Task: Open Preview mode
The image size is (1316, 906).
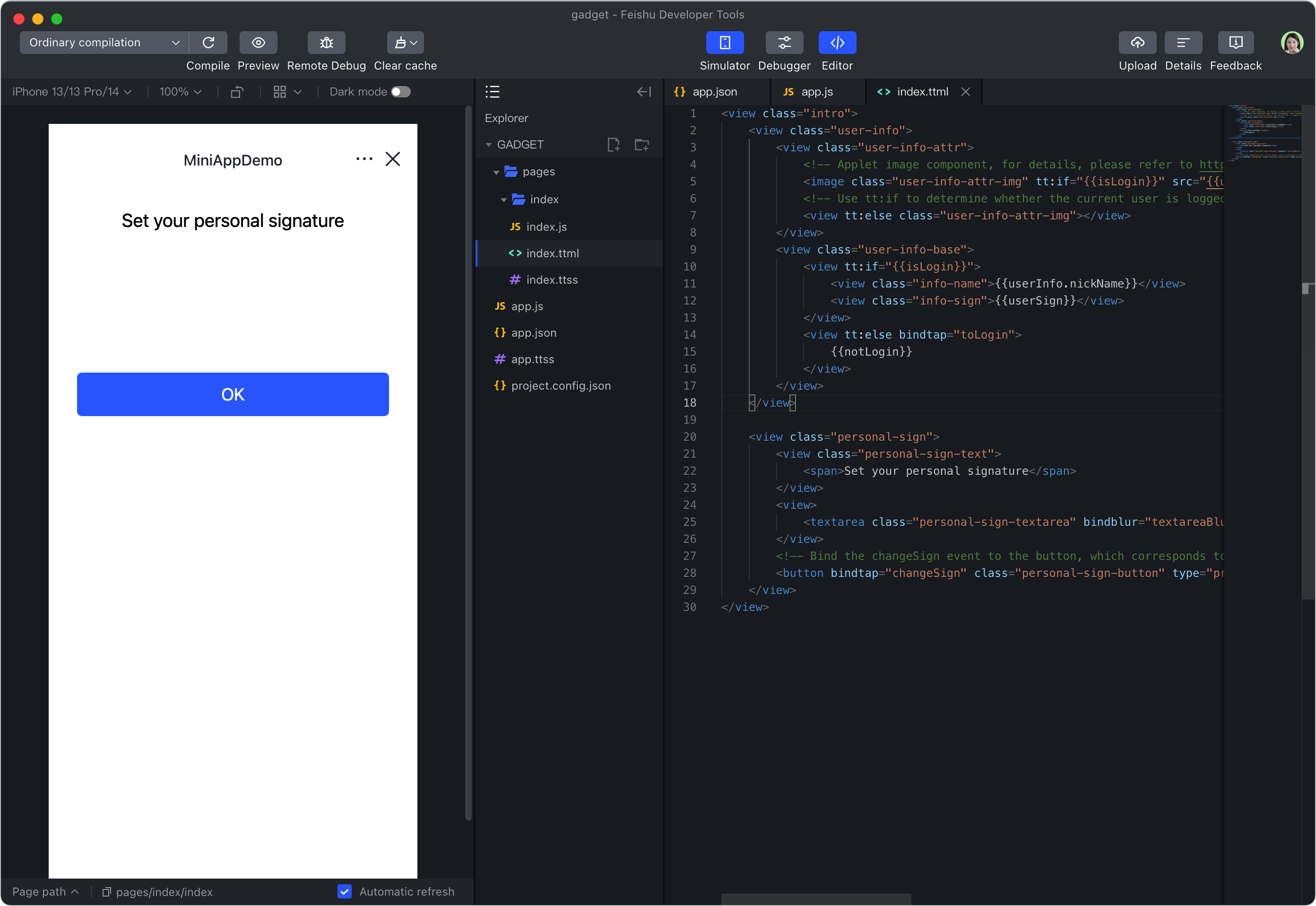Action: click(258, 43)
